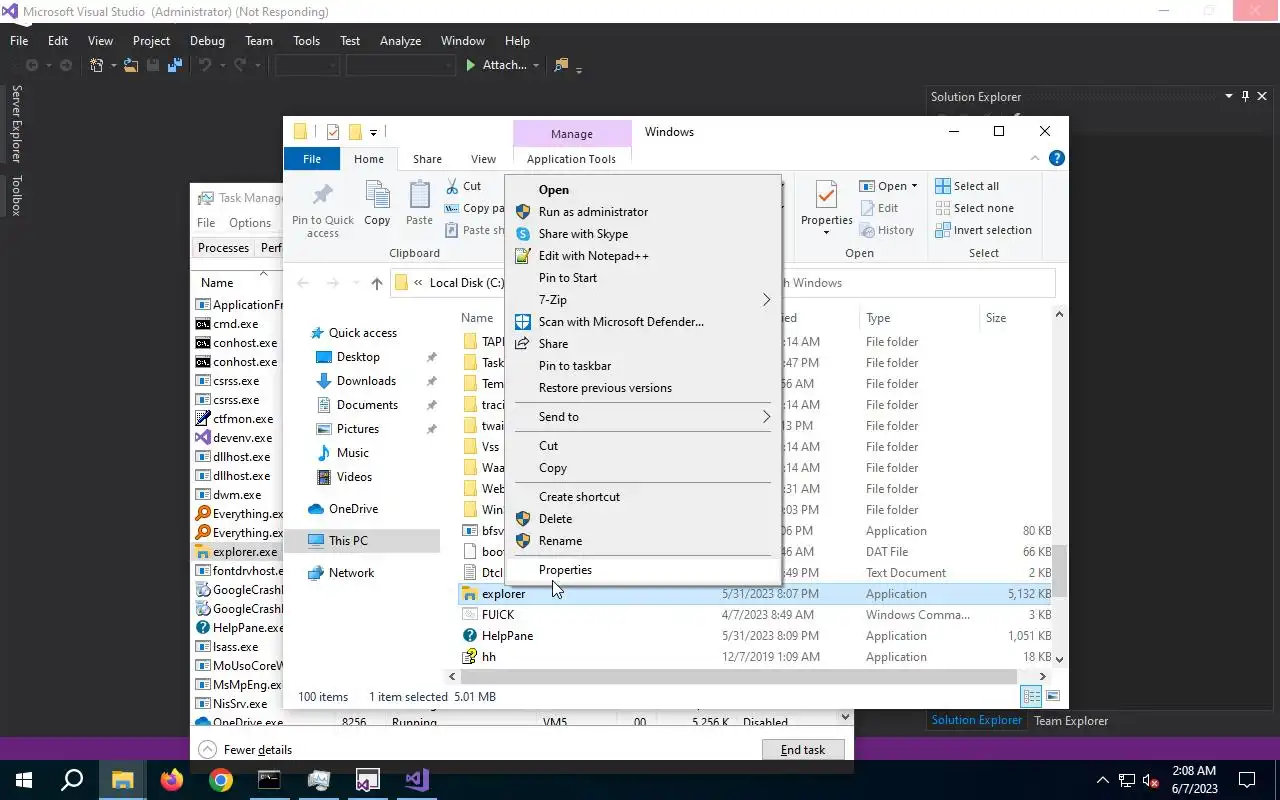Viewport: 1280px width, 800px height.
Task: Switch to Team Explorer tab
Action: click(x=1070, y=720)
